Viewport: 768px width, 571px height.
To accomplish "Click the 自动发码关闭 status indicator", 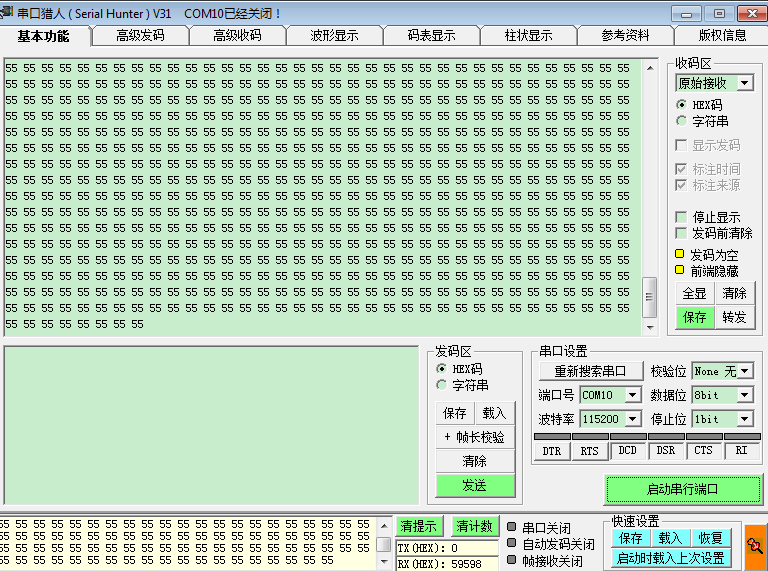I will pos(511,543).
